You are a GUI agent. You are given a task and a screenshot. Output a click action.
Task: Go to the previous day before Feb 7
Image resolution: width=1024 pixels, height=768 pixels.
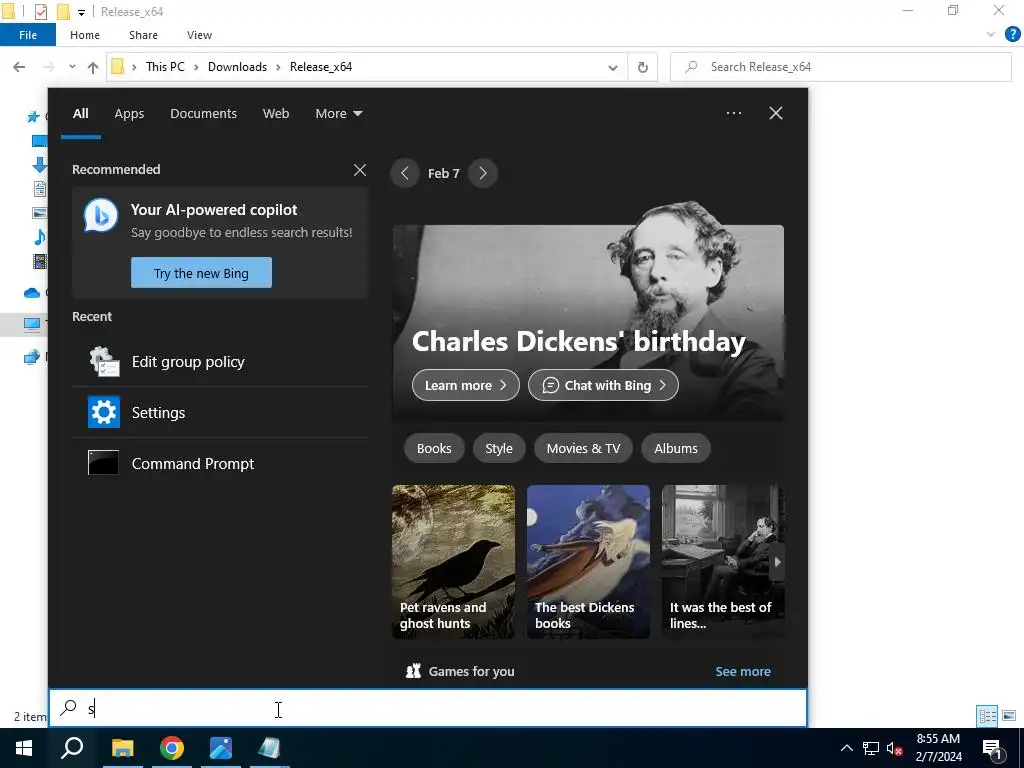(405, 173)
